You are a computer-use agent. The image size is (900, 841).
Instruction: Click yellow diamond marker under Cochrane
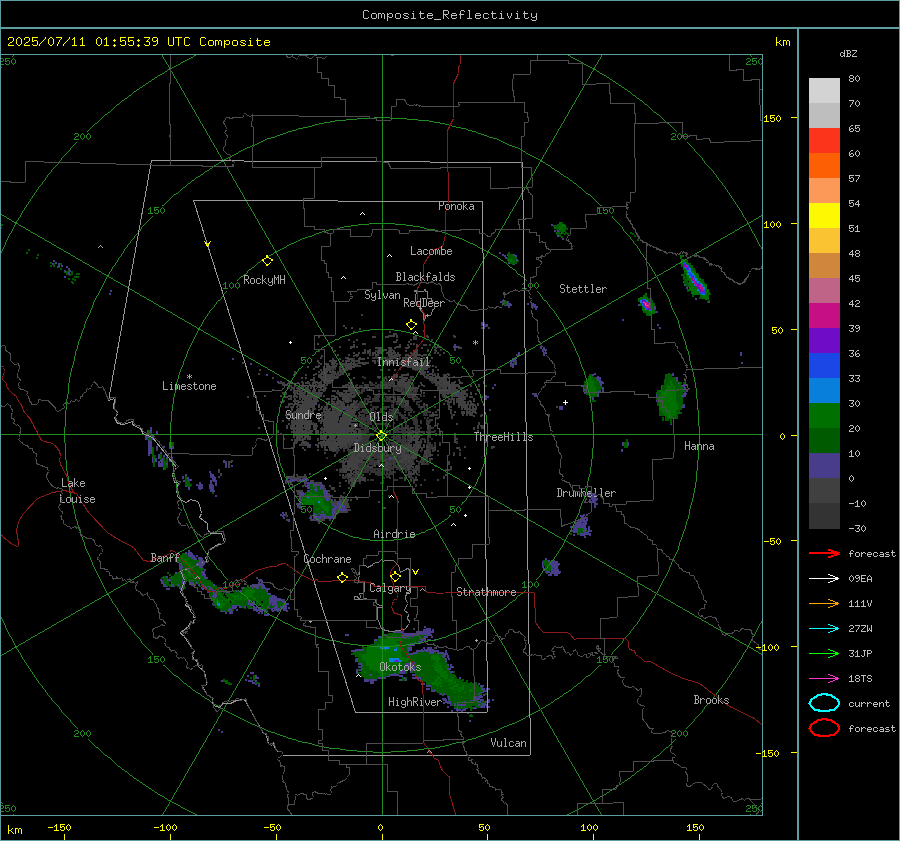coord(342,577)
